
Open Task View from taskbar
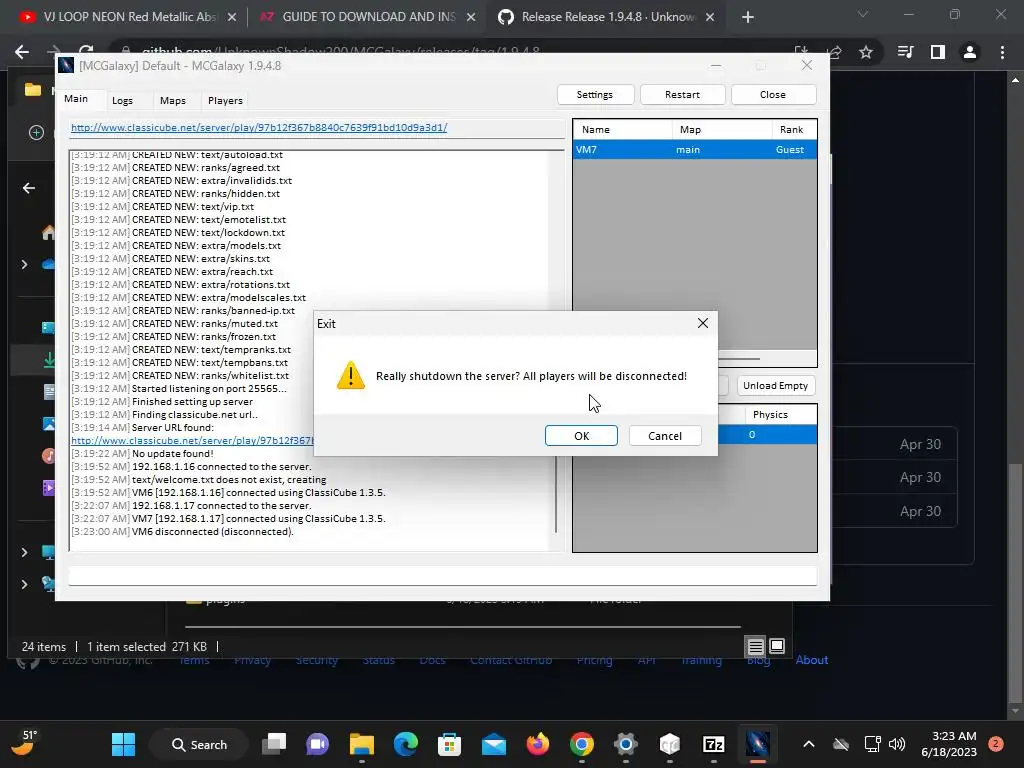274,744
